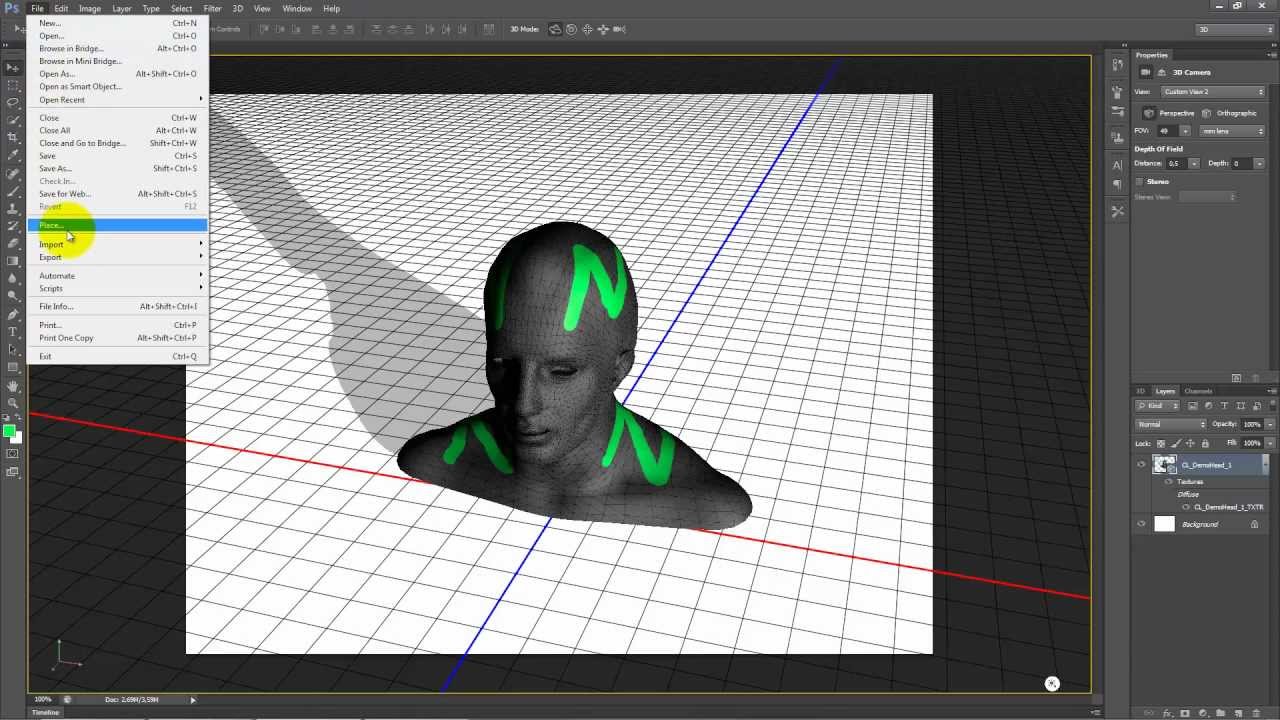Choose Print... from File menu
The width and height of the screenshot is (1280, 720).
click(117, 325)
